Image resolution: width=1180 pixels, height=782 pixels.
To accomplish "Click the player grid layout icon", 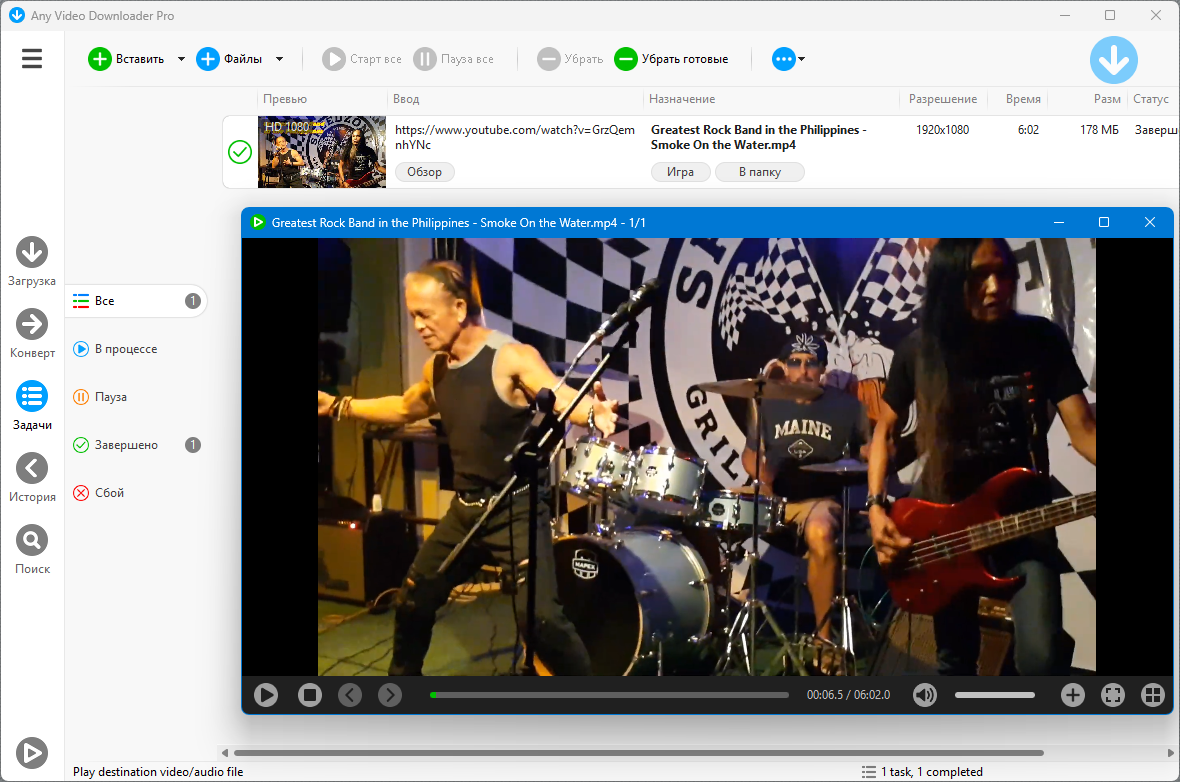I will click(1152, 695).
